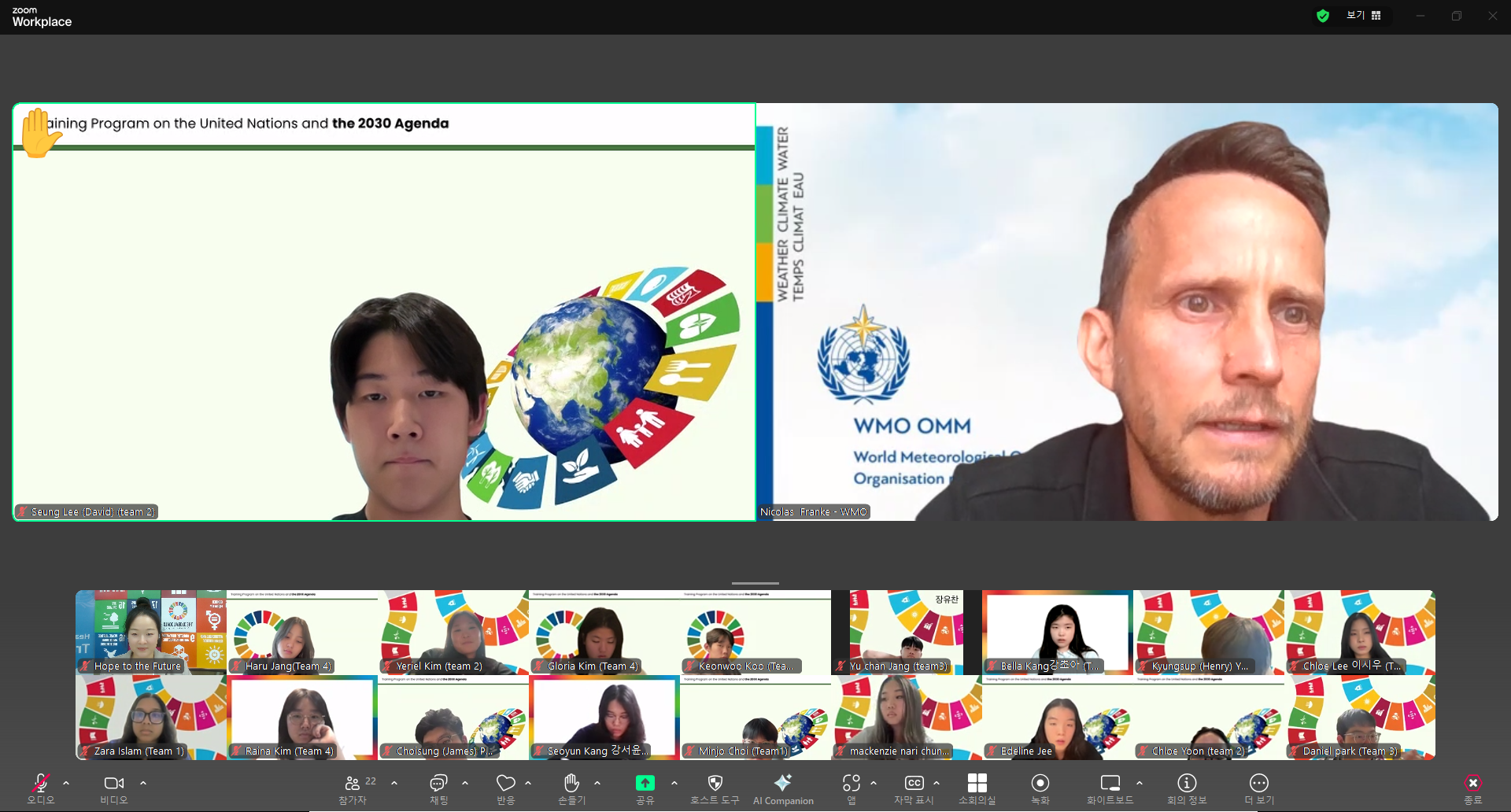Click the Gloria Kim (Team 4) thumbnail
1511x812 pixels.
pos(604,633)
